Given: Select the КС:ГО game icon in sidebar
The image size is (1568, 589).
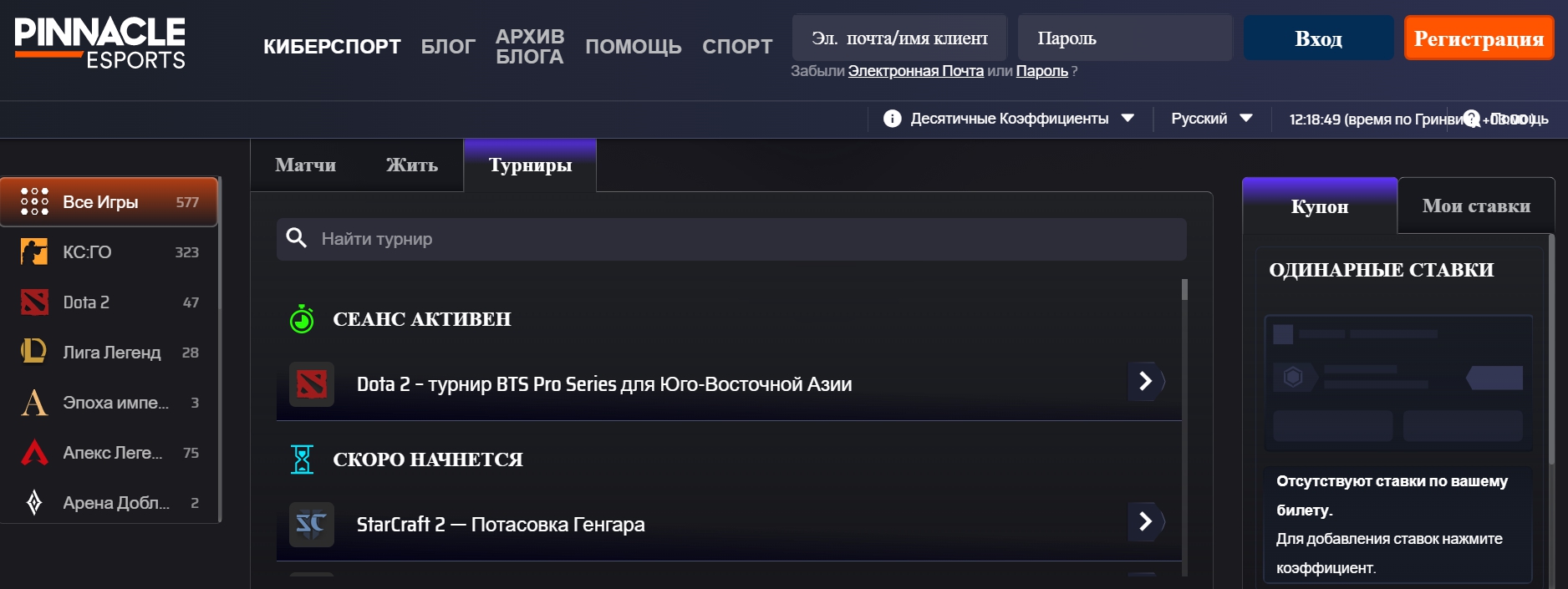Looking at the screenshot, I should click(33, 251).
